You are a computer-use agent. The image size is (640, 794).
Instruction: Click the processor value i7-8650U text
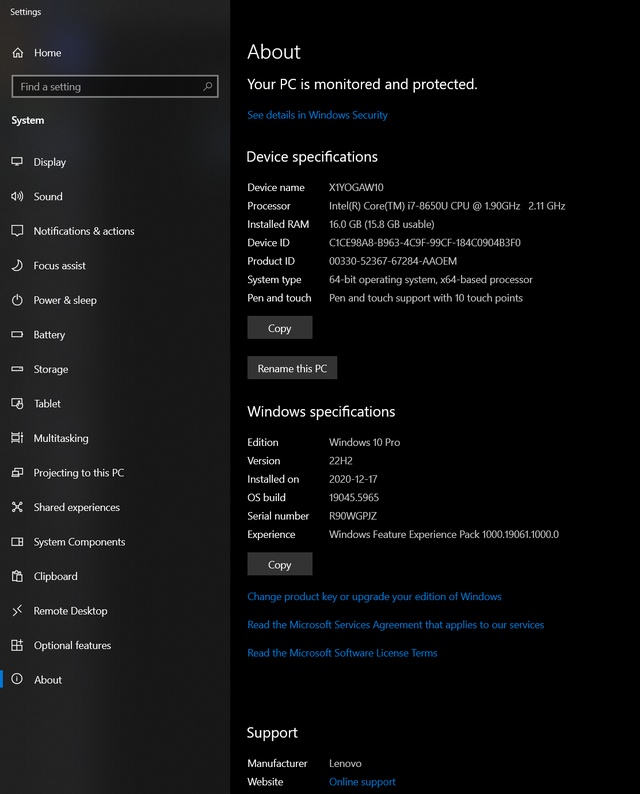pyautogui.click(x=447, y=206)
